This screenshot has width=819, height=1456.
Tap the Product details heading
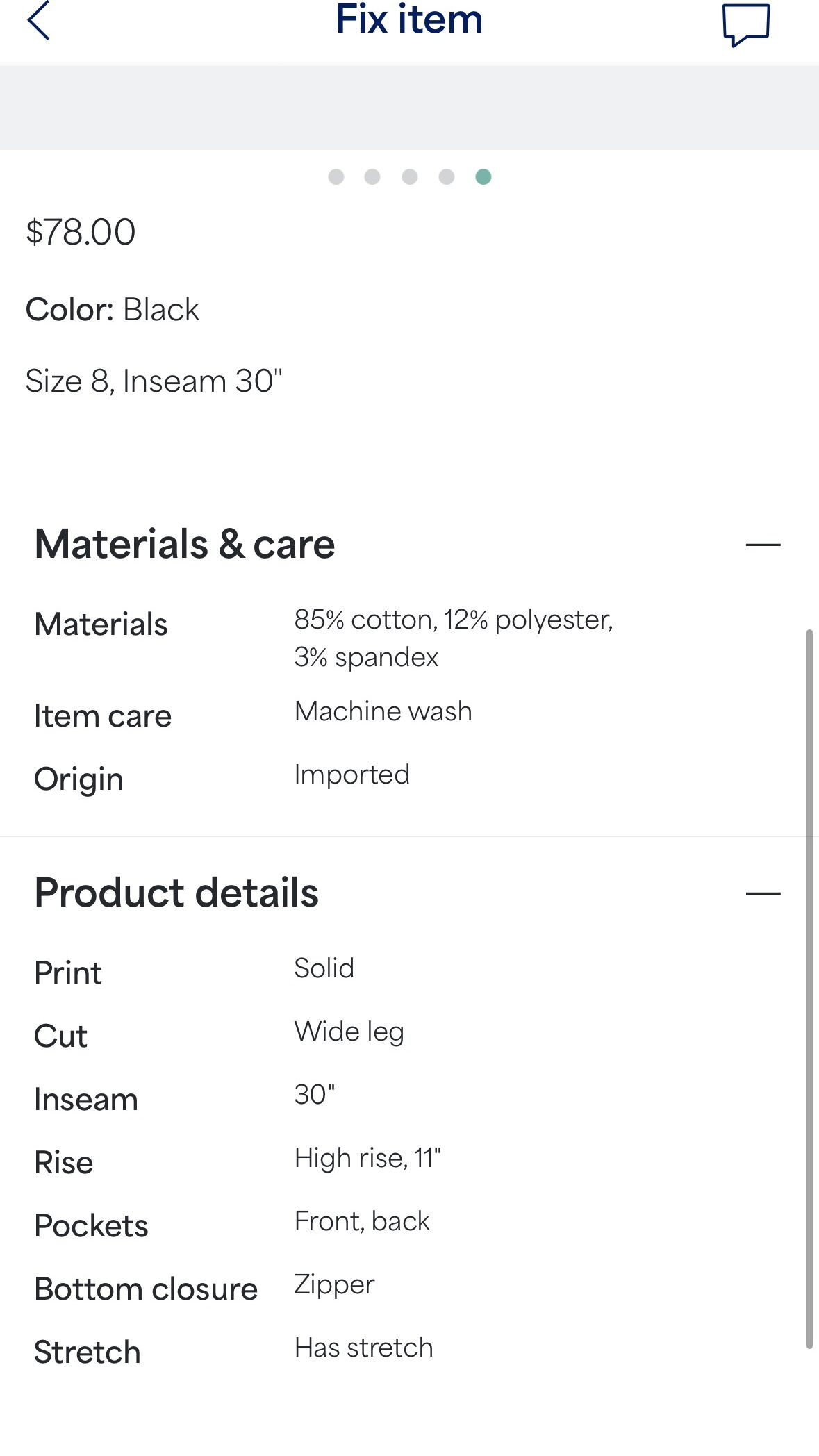click(x=176, y=893)
